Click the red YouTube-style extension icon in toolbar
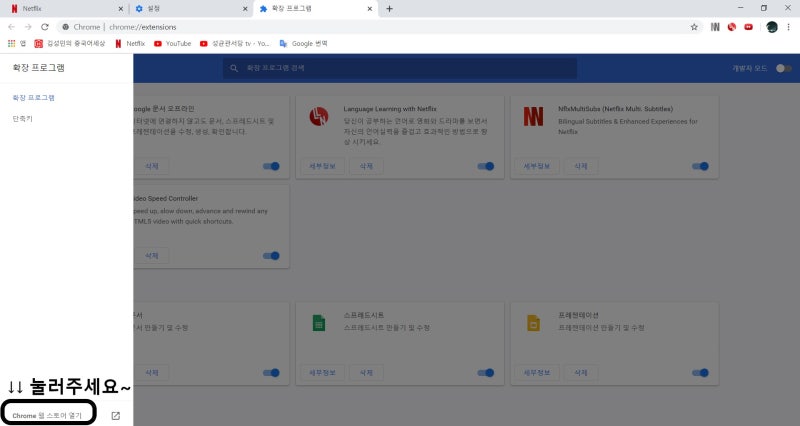 point(748,27)
